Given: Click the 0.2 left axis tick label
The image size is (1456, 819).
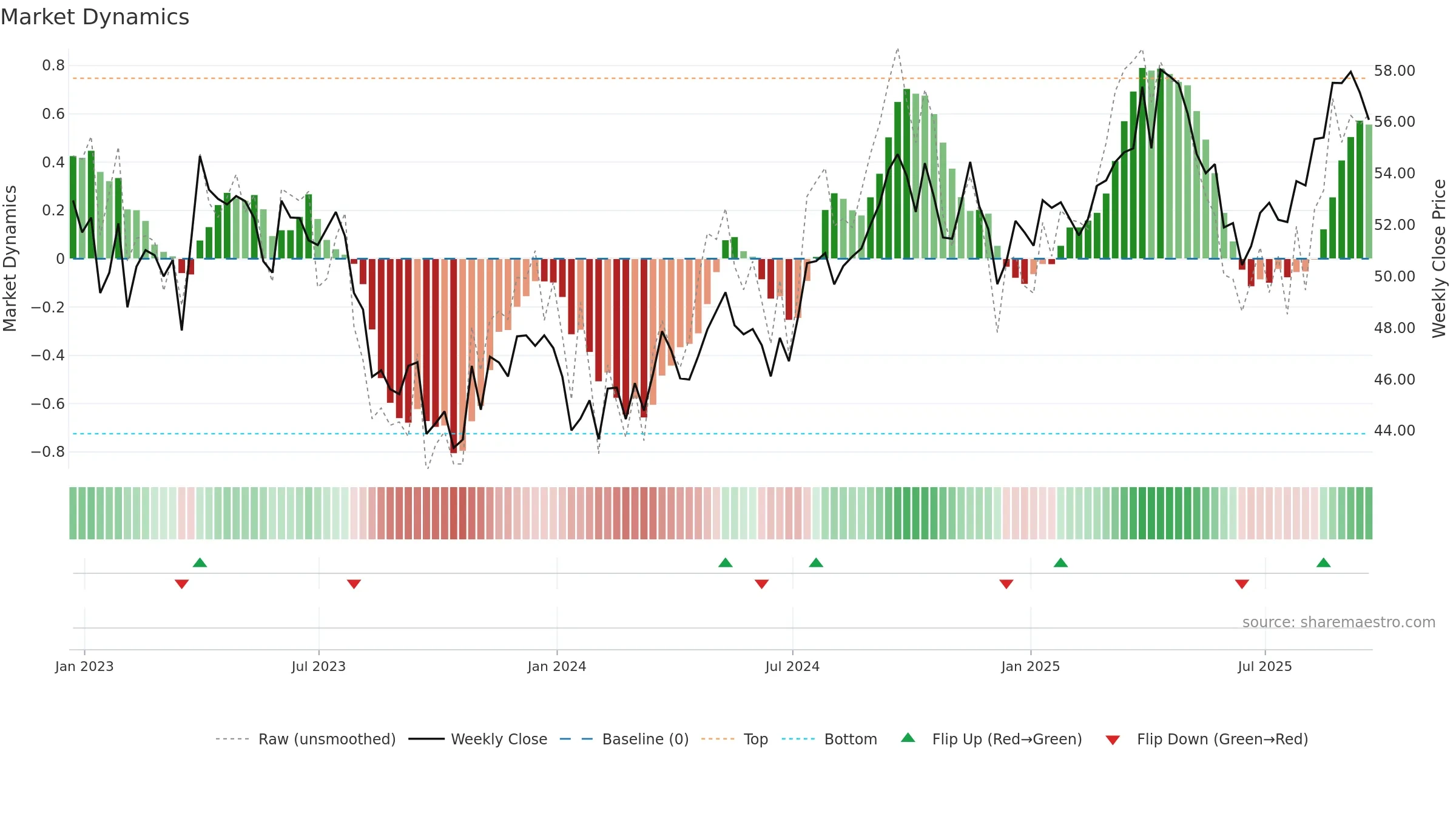Looking at the screenshot, I should coord(53,211).
